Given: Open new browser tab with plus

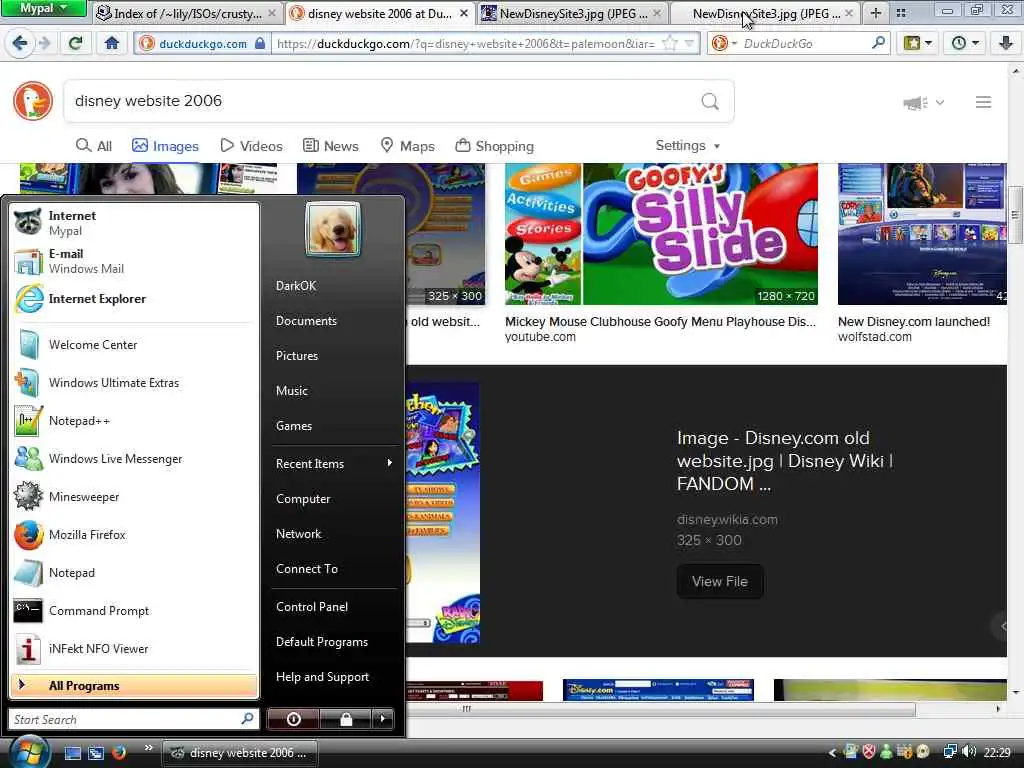Looking at the screenshot, I should pos(876,13).
